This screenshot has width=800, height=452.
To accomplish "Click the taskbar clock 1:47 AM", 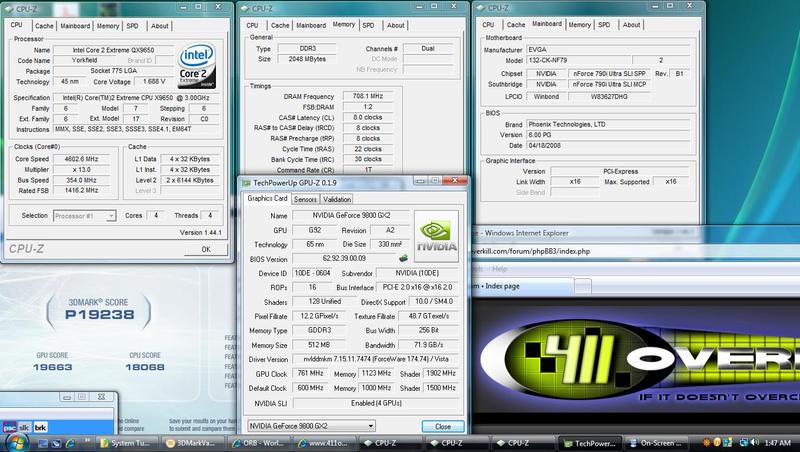I will (778, 443).
